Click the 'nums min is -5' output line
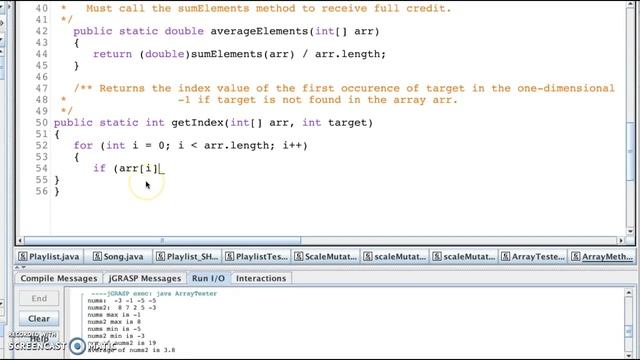The height and width of the screenshot is (360, 640). (114, 329)
